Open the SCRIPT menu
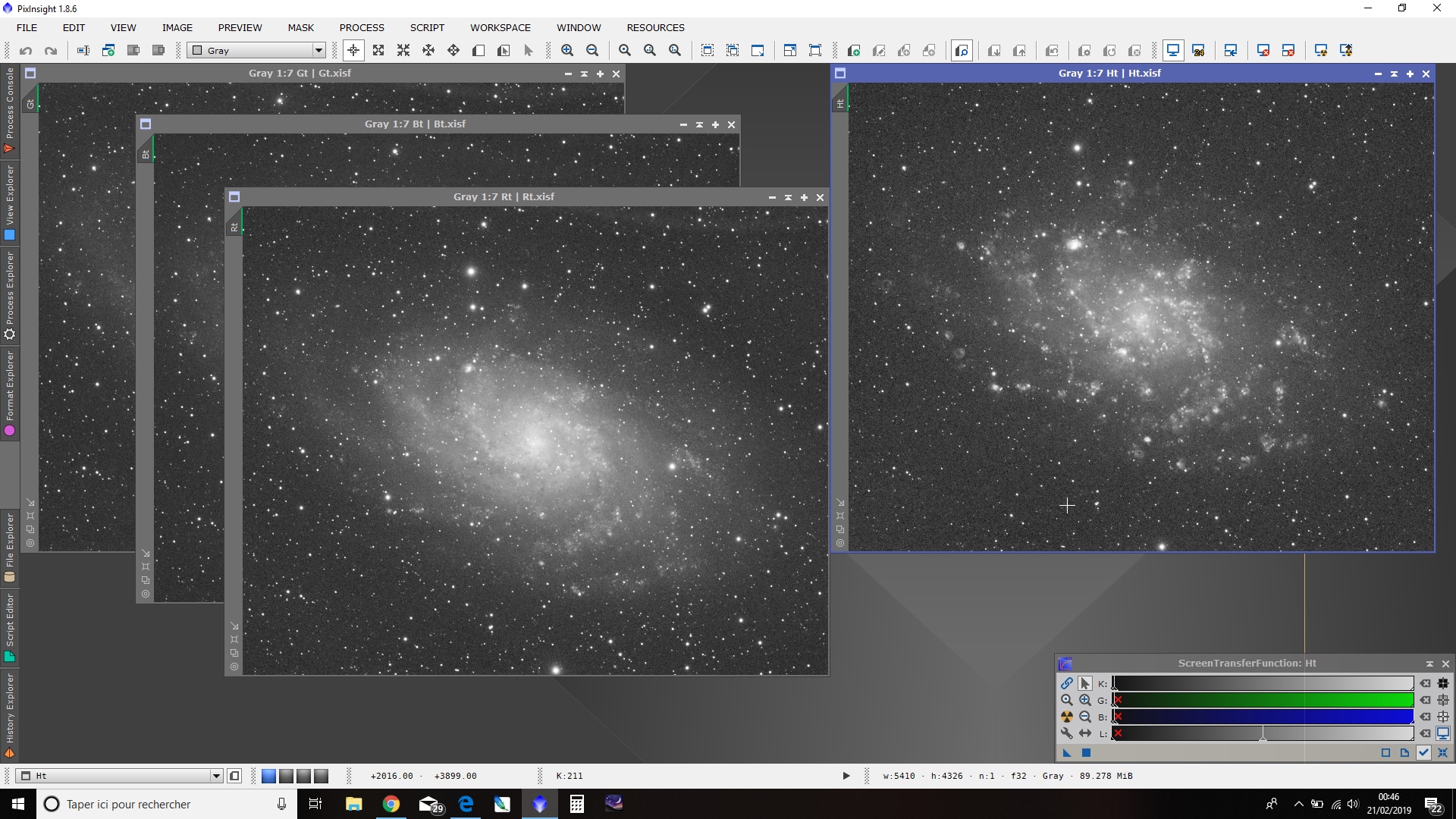This screenshot has width=1456, height=819. [427, 27]
